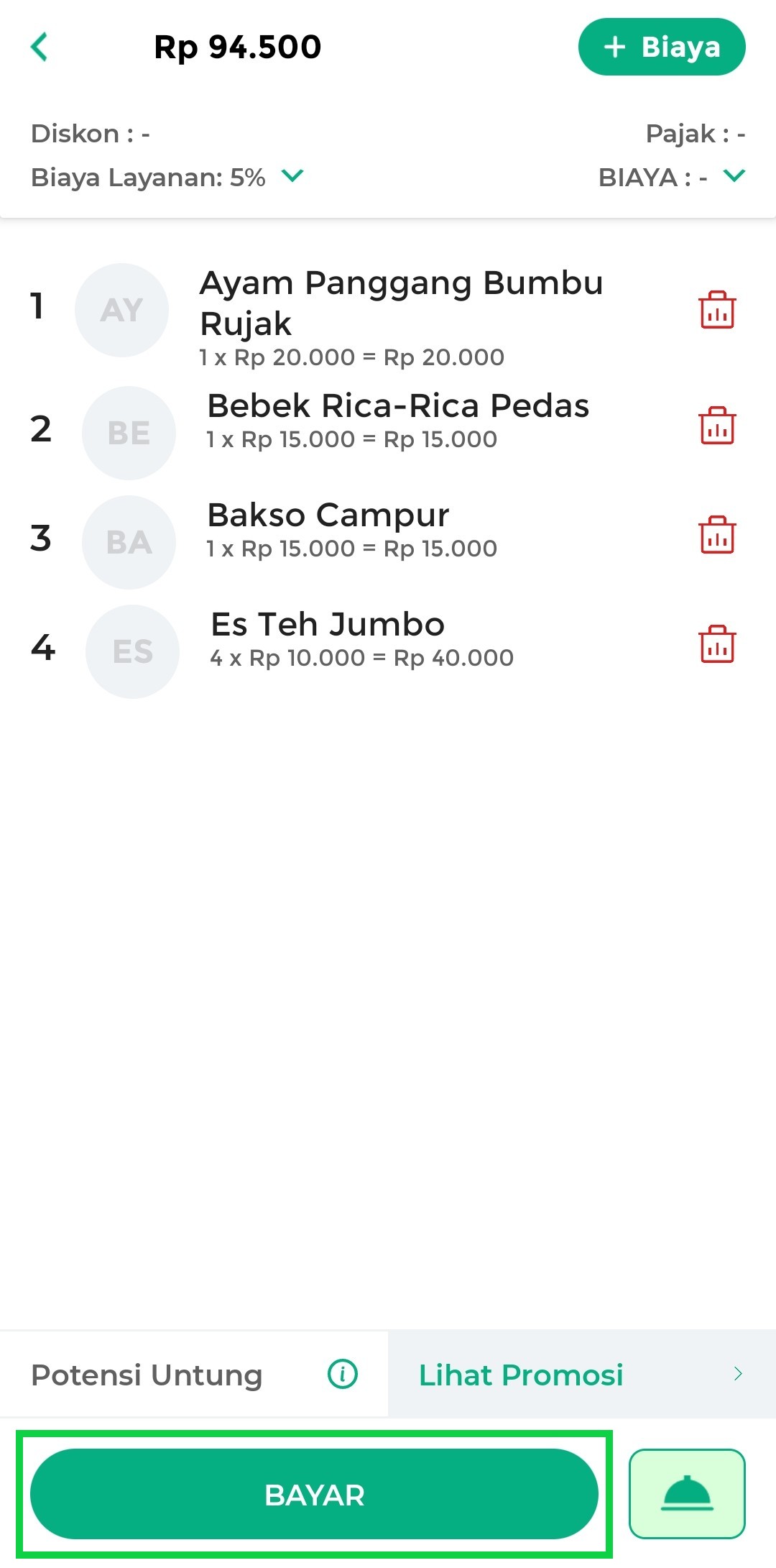Open the Bakso Campur item details

pos(328,515)
